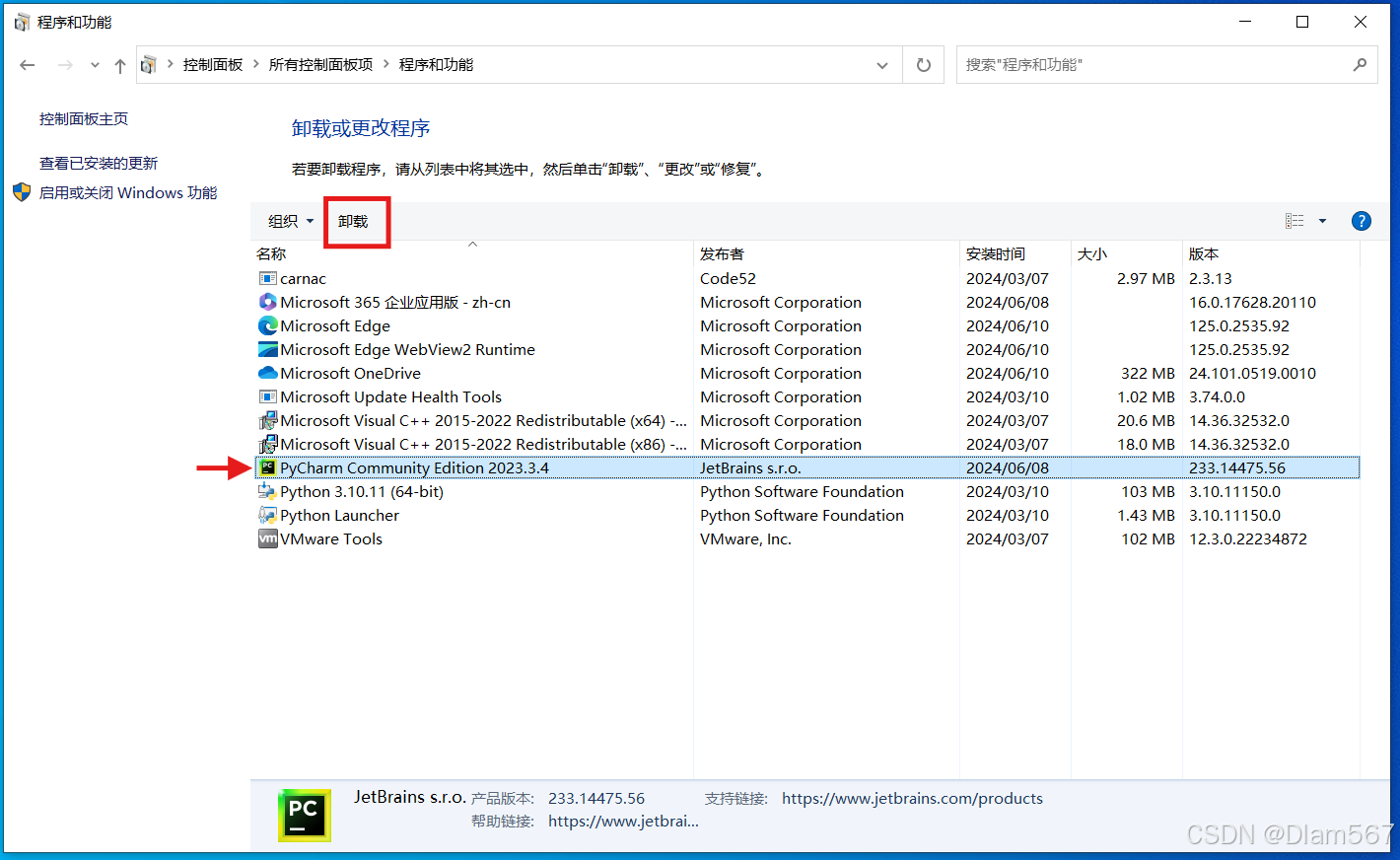Select the Python Launcher name
Image resolution: width=1400 pixels, height=860 pixels.
coord(339,516)
